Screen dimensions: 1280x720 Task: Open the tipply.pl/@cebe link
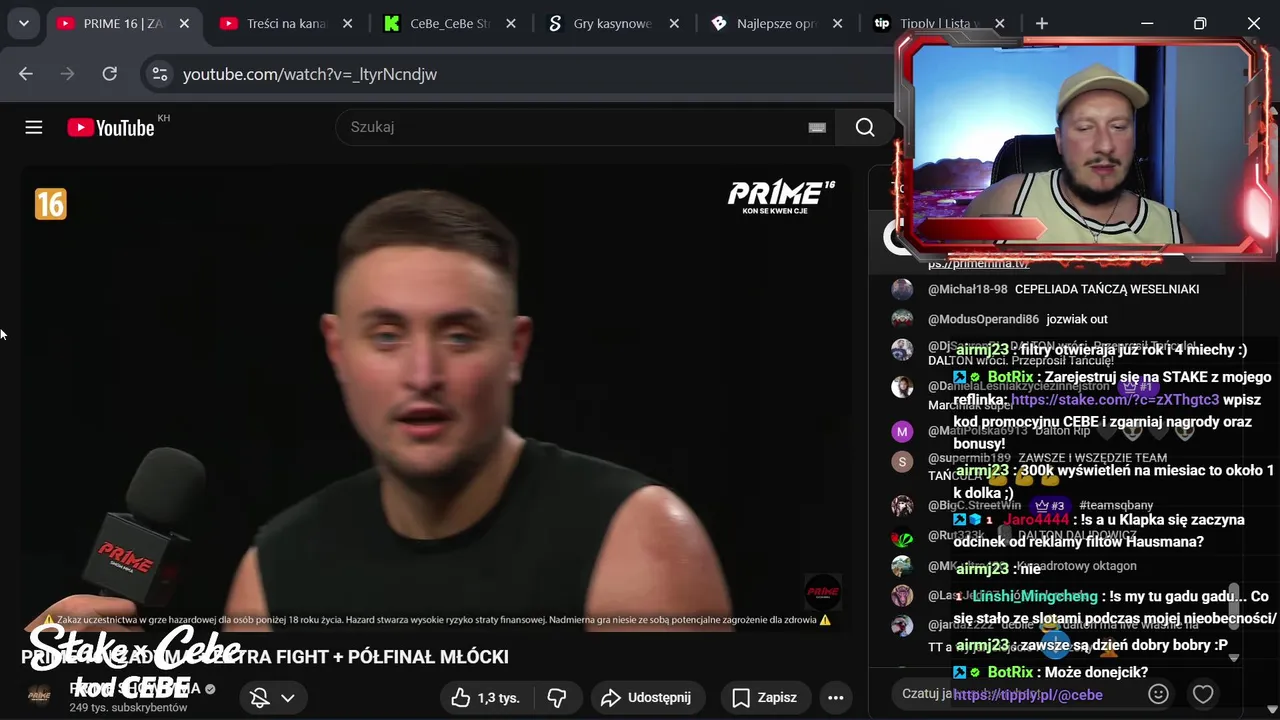1028,695
